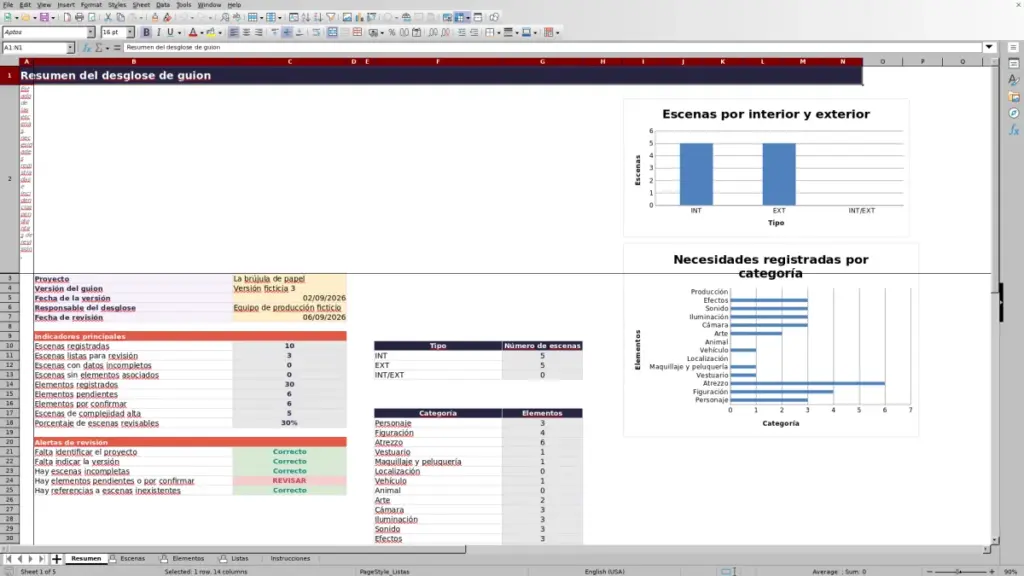Image resolution: width=1024 pixels, height=576 pixels.
Task: Click the Font color red A swatch
Action: click(x=193, y=32)
